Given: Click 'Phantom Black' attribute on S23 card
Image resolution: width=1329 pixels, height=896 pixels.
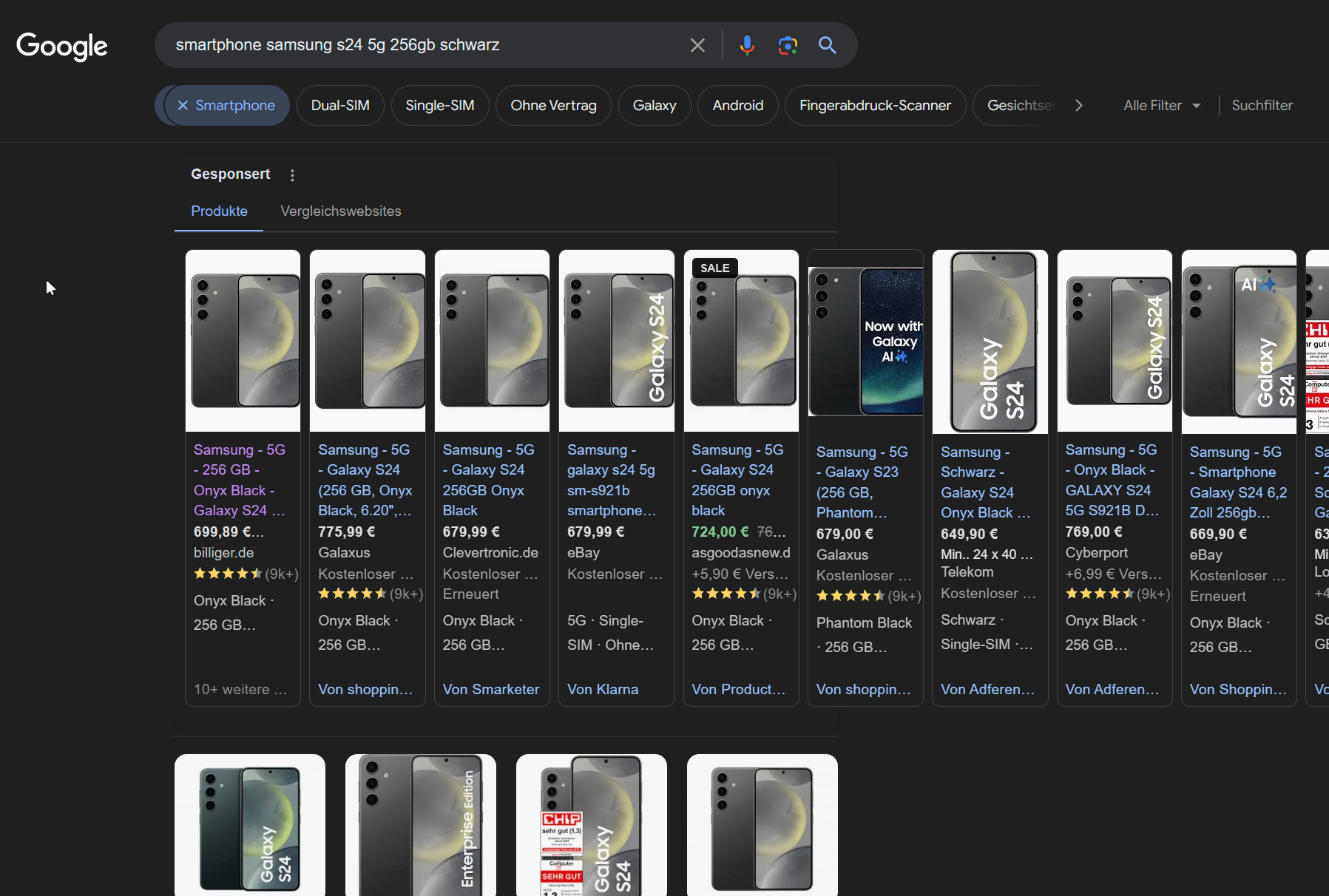Looking at the screenshot, I should [864, 622].
